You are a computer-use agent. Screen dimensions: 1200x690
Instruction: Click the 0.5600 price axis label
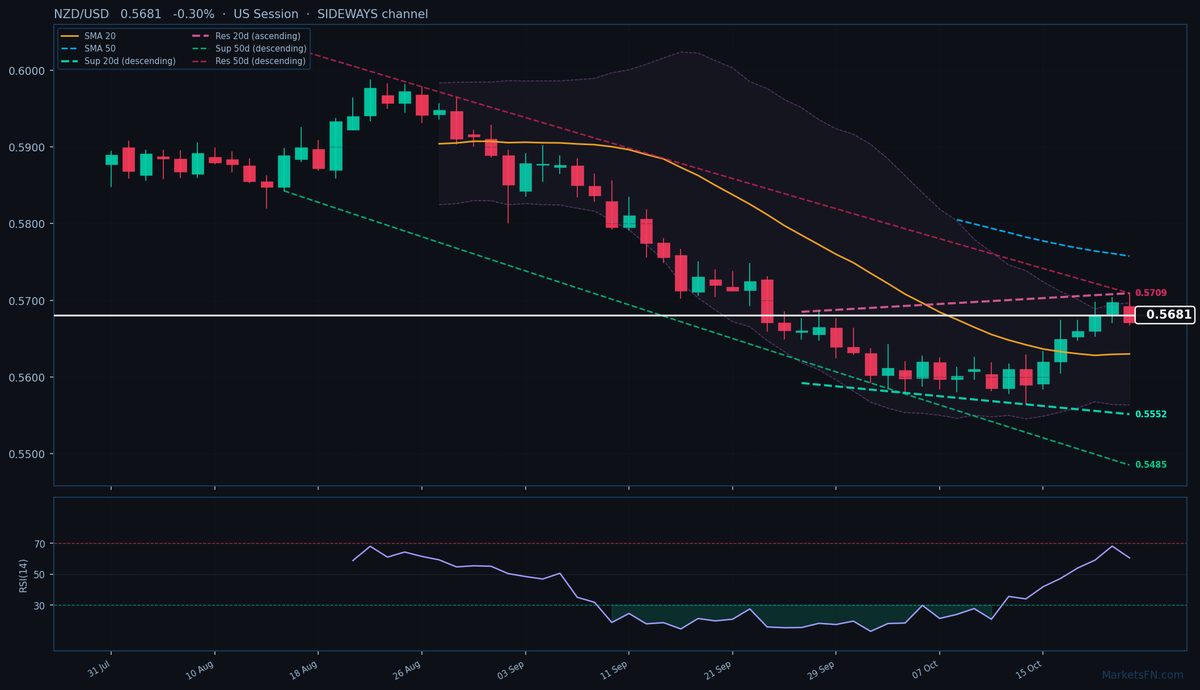coord(26,378)
